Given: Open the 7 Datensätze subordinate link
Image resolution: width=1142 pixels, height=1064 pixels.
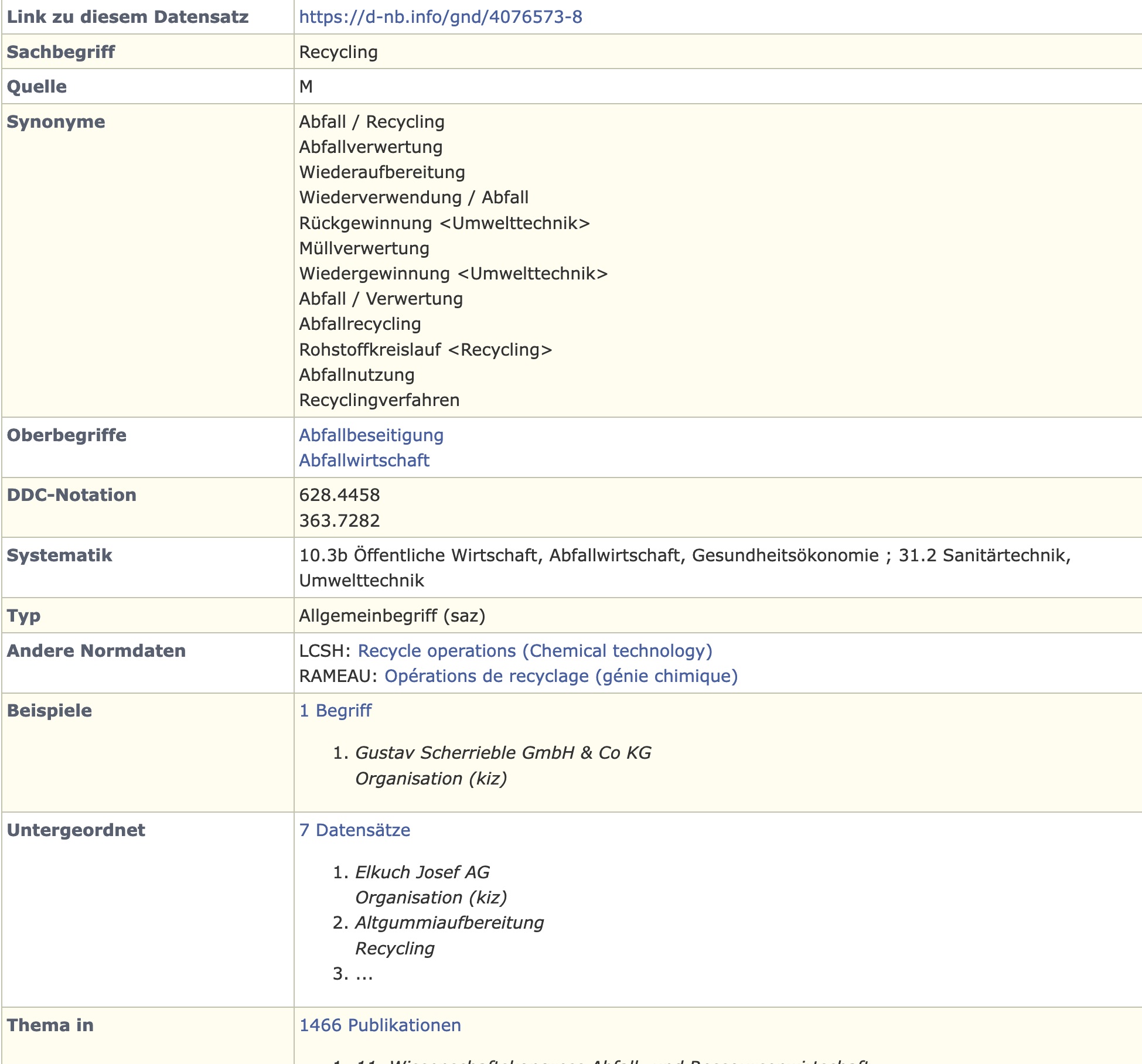Looking at the screenshot, I should (354, 830).
